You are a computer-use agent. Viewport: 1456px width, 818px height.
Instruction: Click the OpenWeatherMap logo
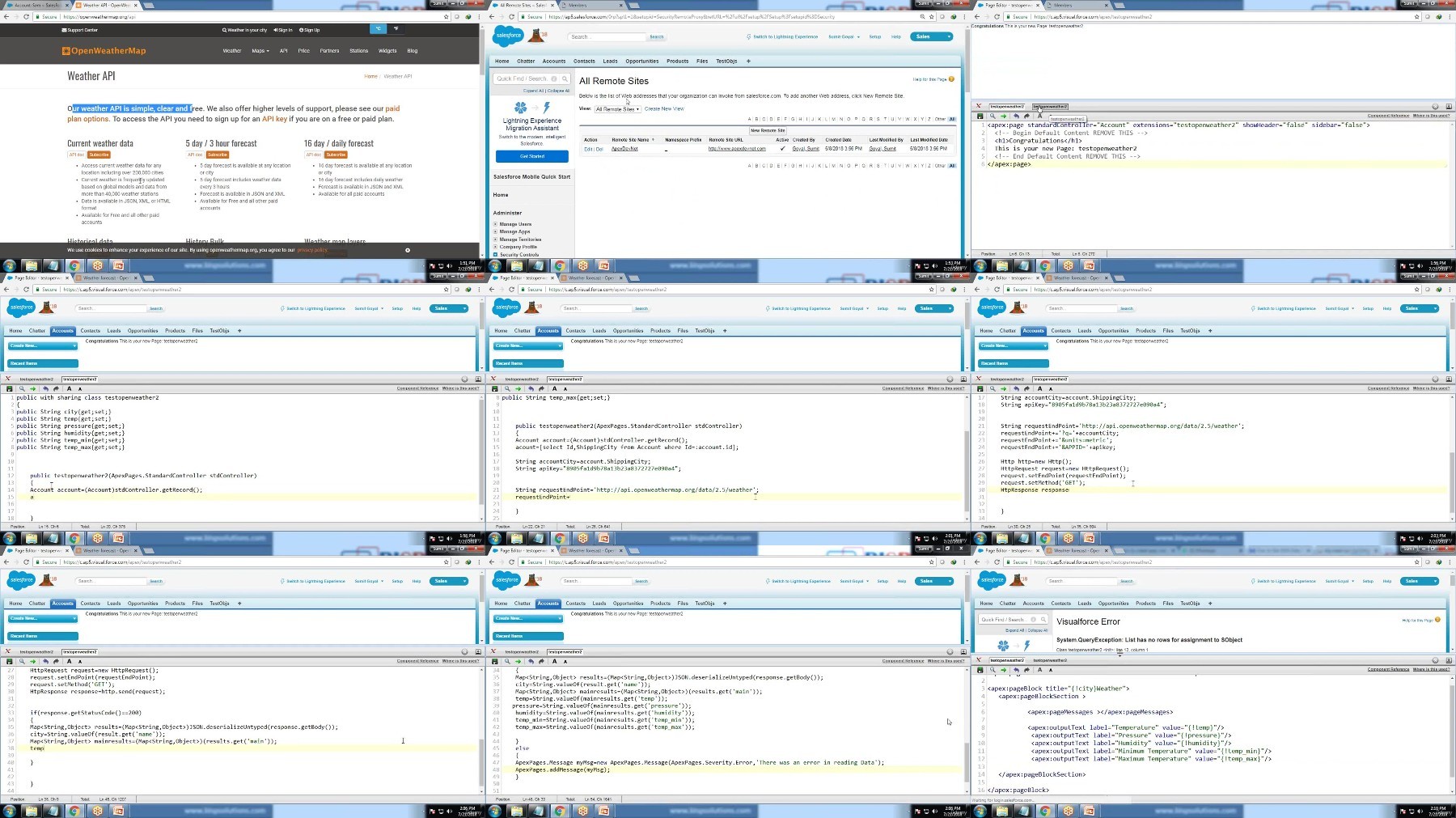[x=104, y=51]
